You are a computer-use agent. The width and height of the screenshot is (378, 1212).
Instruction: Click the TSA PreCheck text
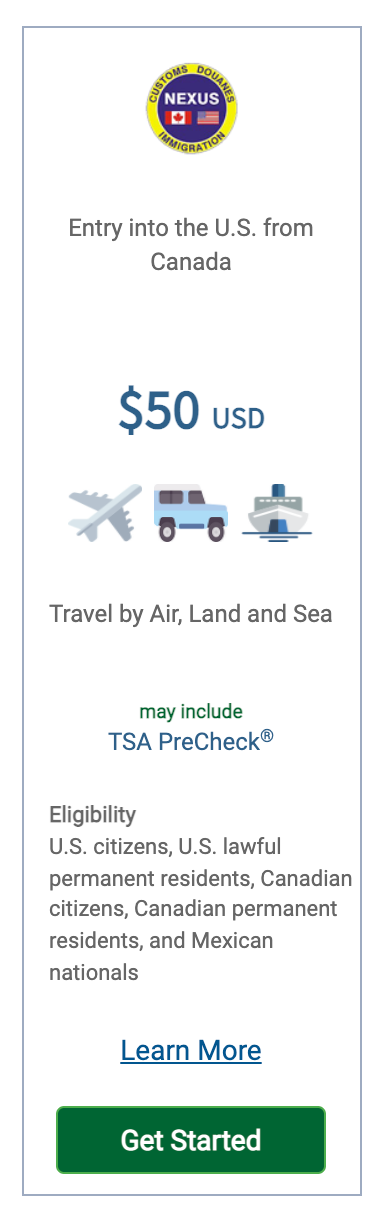191,741
